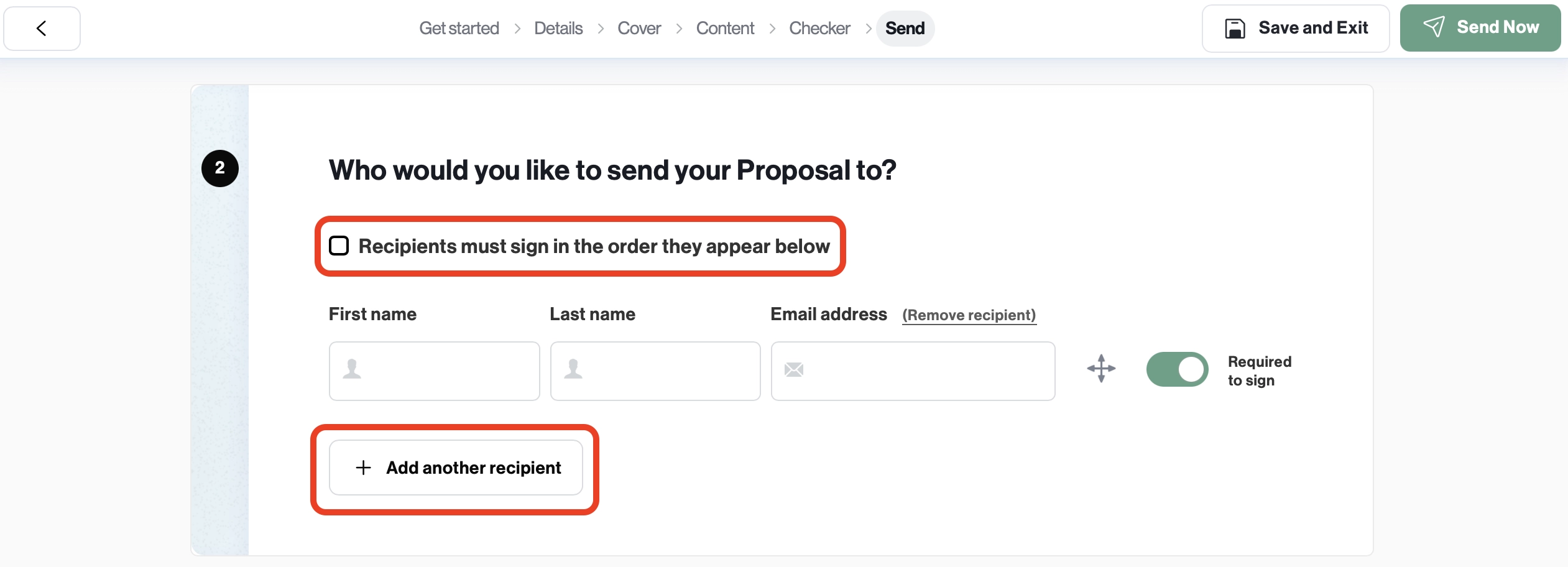Click the Remove recipient link
The image size is (1568, 567).
(969, 315)
